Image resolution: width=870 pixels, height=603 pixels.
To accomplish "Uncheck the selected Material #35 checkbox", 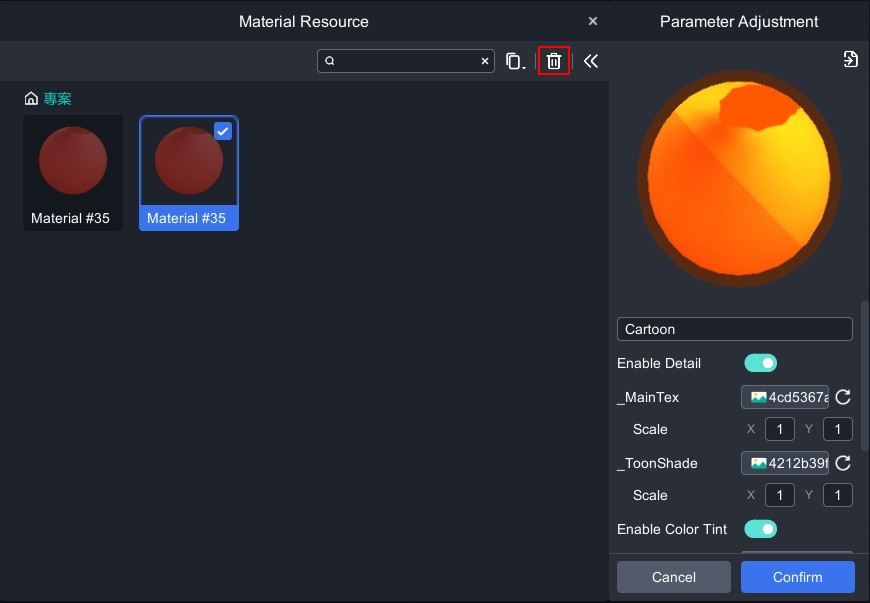I will coord(223,131).
